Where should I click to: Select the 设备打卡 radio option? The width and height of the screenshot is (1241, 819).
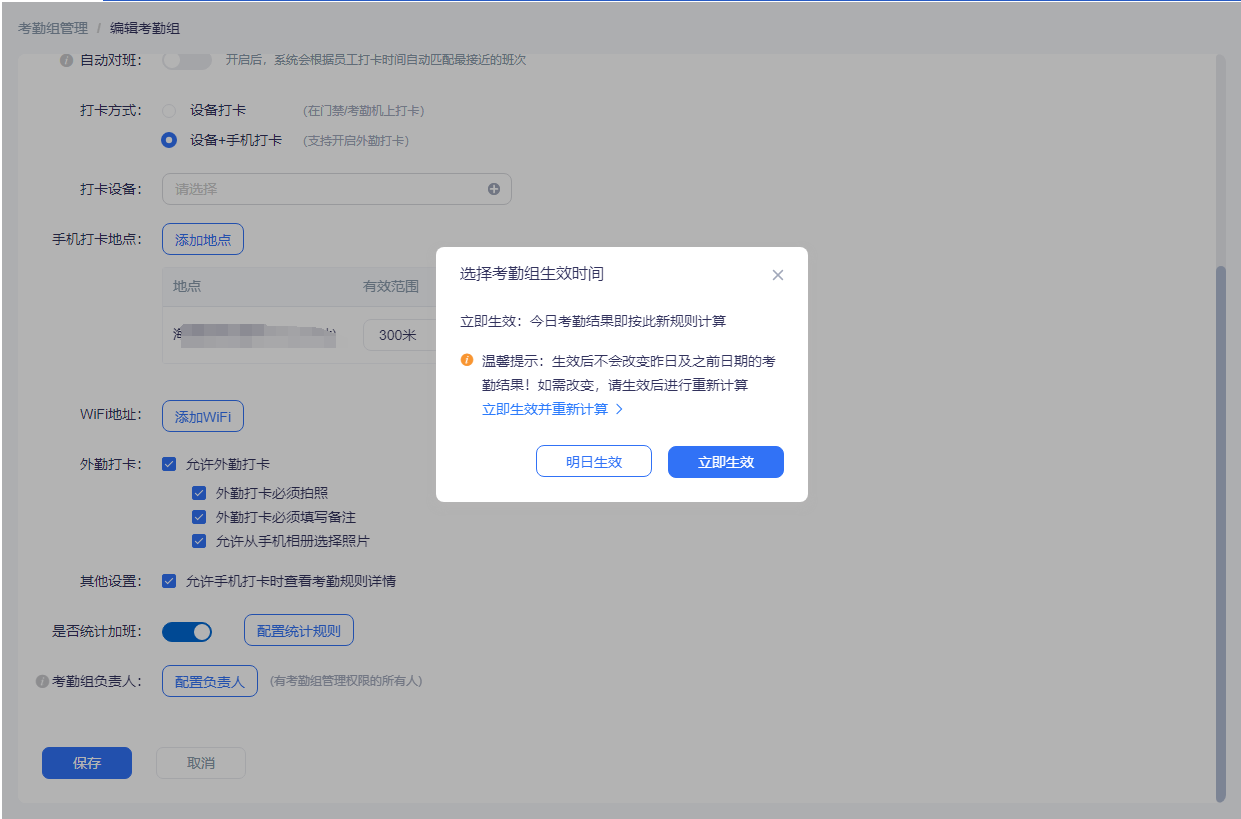(x=168, y=110)
